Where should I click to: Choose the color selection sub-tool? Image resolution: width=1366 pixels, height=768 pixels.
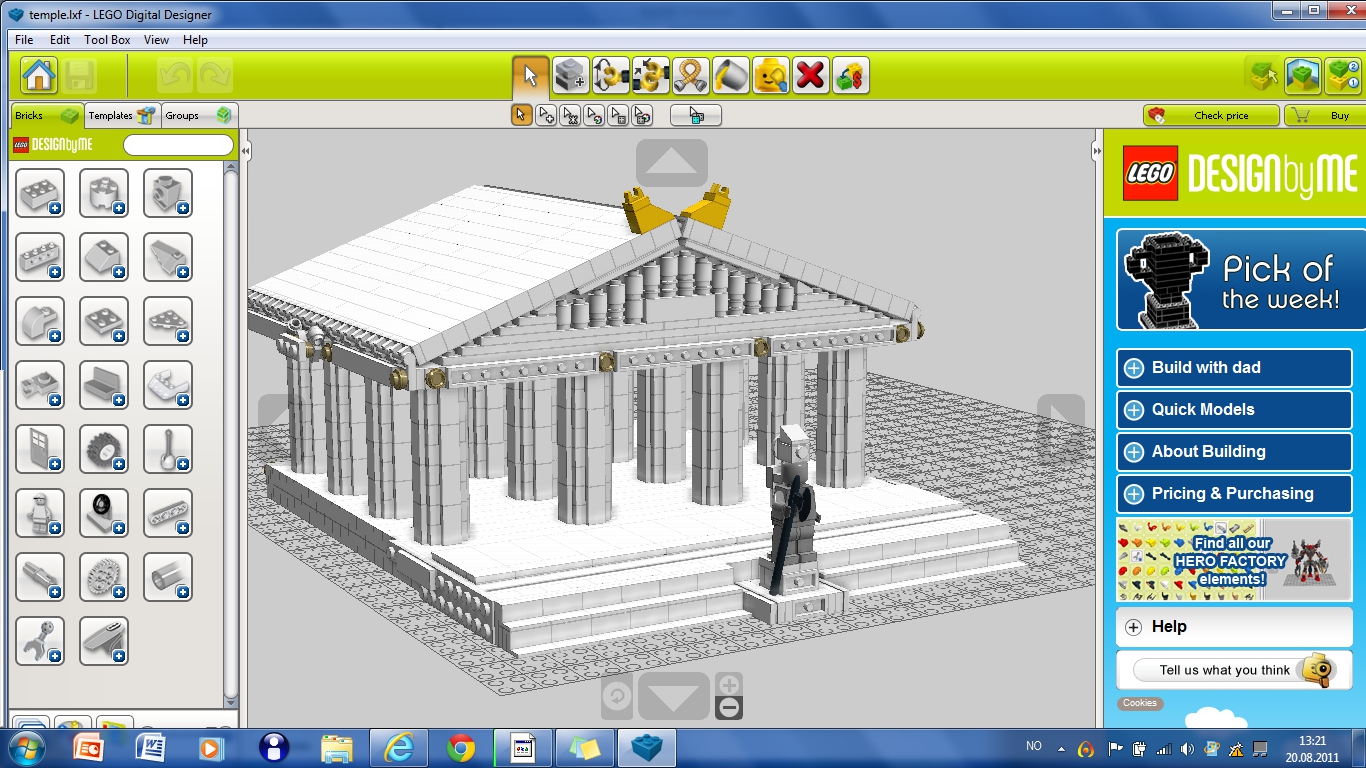(594, 115)
